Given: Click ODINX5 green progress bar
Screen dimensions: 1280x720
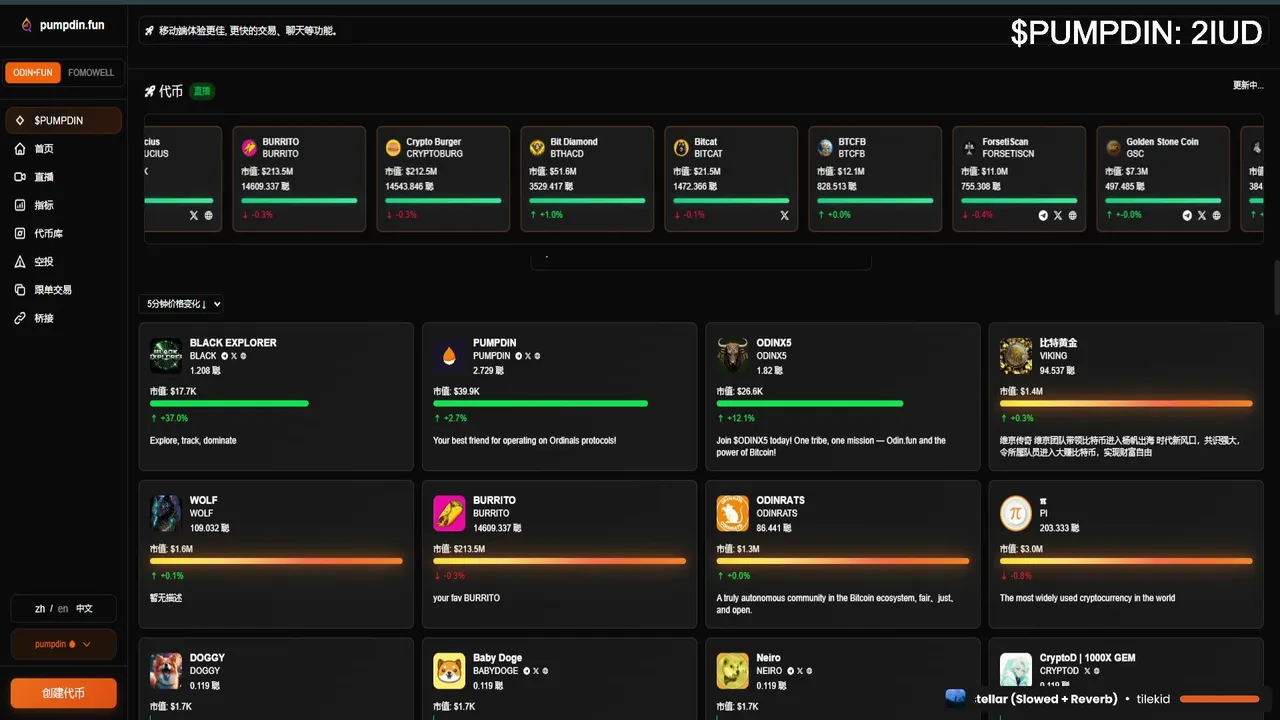Looking at the screenshot, I should (x=810, y=403).
